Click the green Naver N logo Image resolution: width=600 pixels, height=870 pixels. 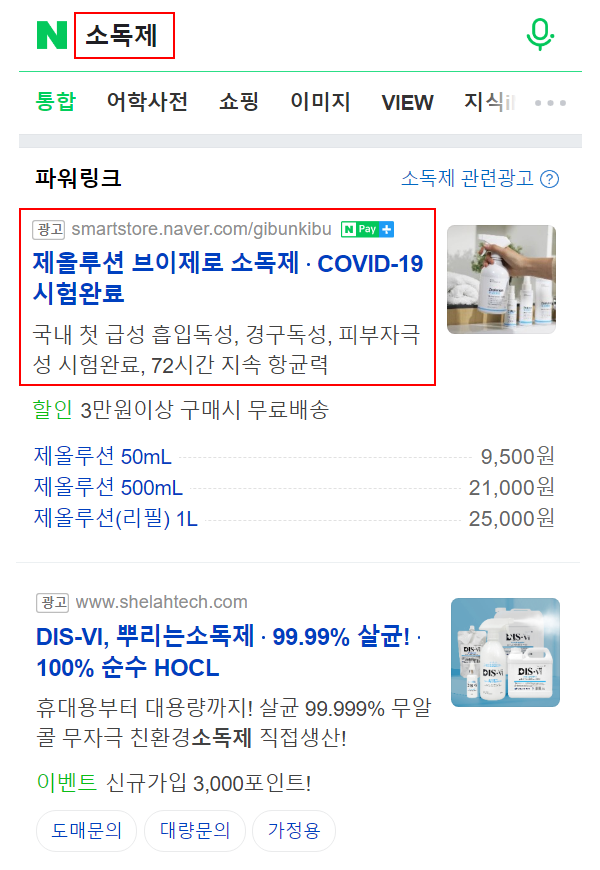[52, 36]
